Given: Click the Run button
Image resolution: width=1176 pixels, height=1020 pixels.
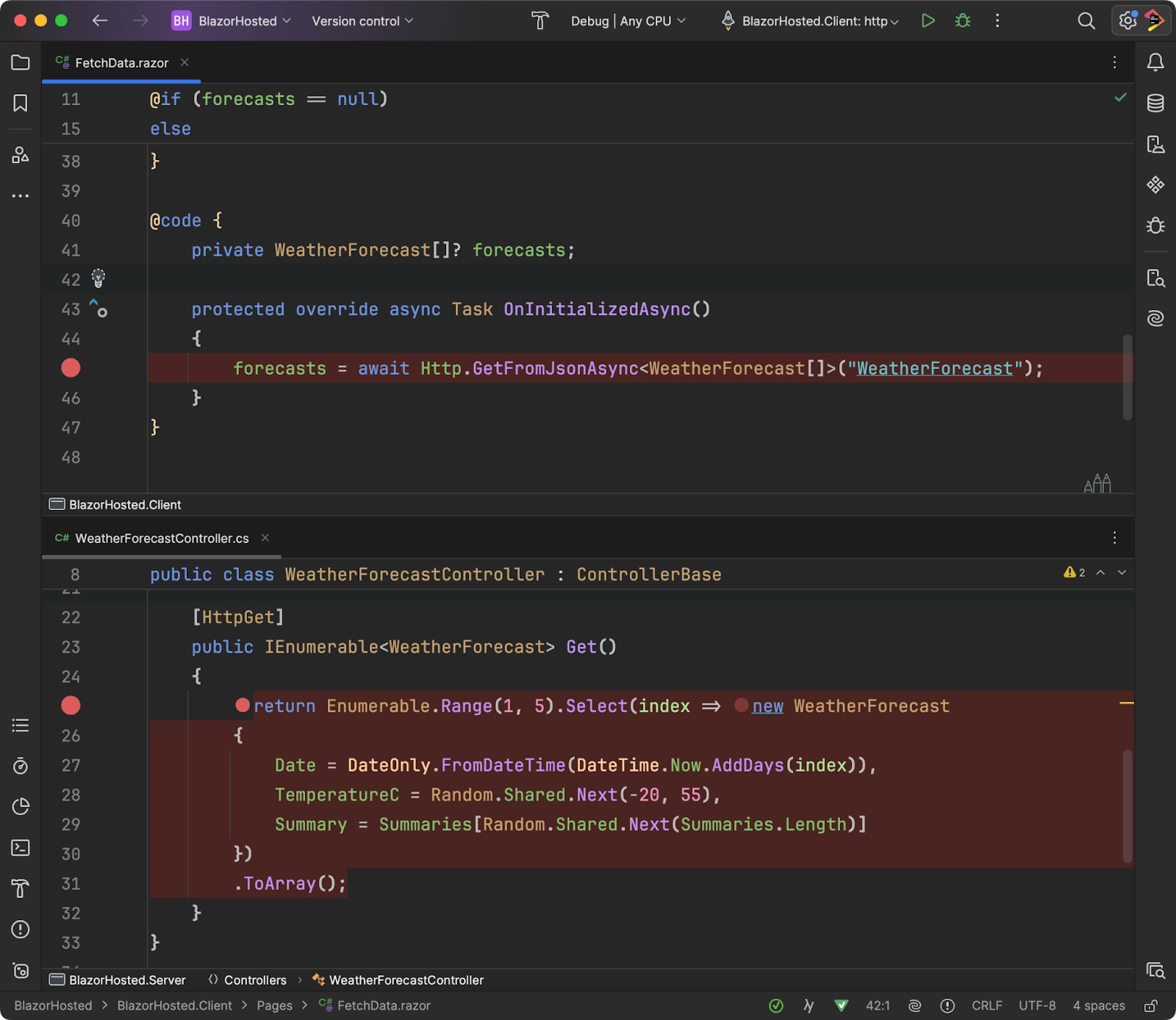Looking at the screenshot, I should tap(928, 21).
